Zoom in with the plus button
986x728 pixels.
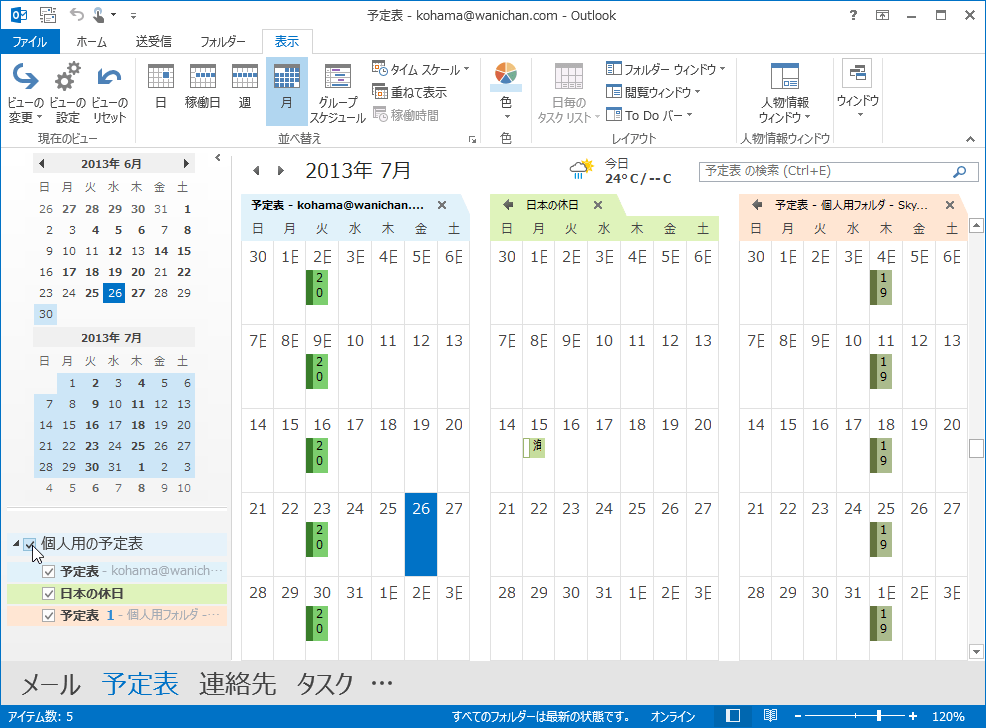click(x=912, y=716)
